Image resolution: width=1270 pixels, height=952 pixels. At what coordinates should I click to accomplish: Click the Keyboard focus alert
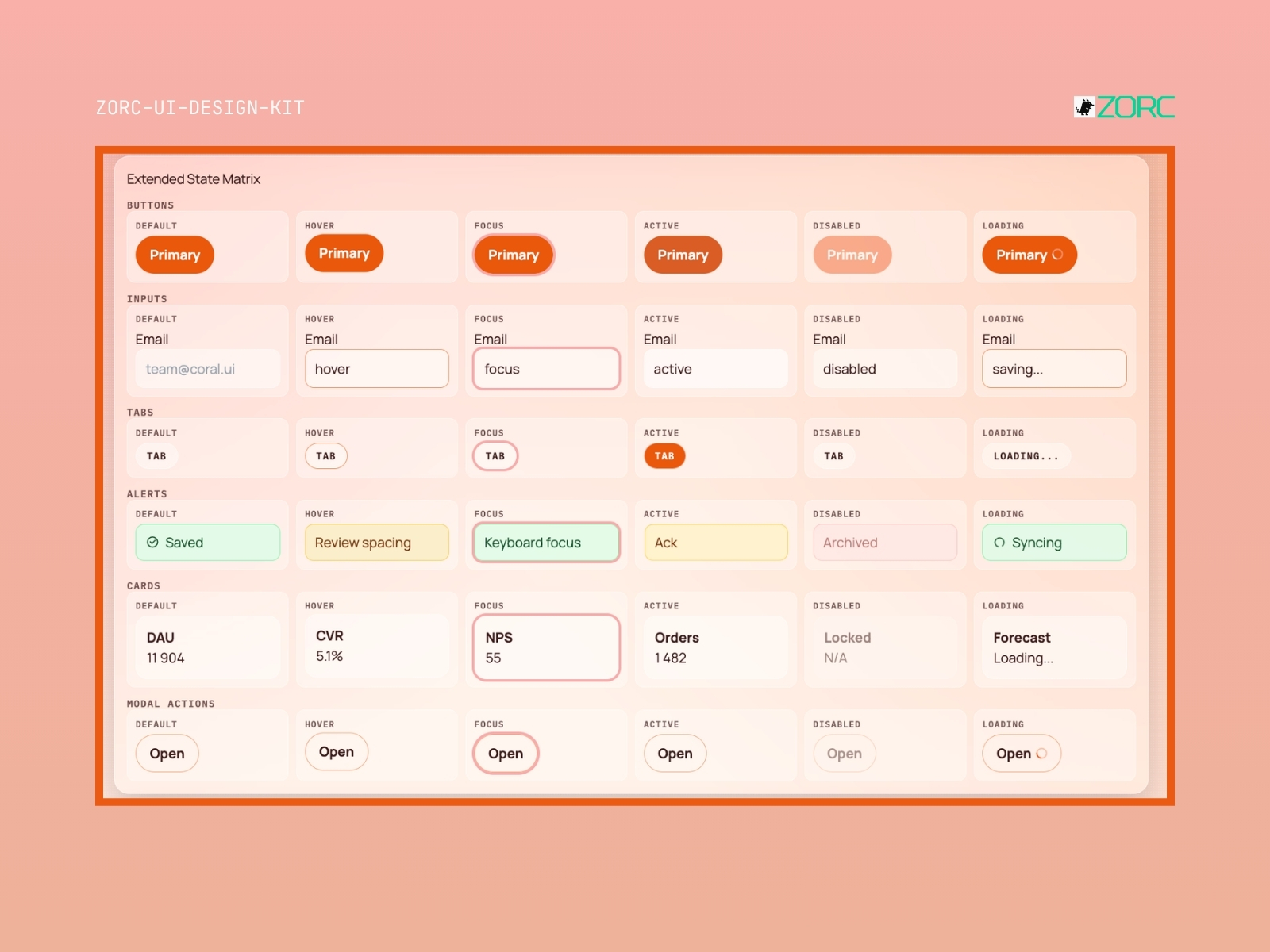coord(546,543)
